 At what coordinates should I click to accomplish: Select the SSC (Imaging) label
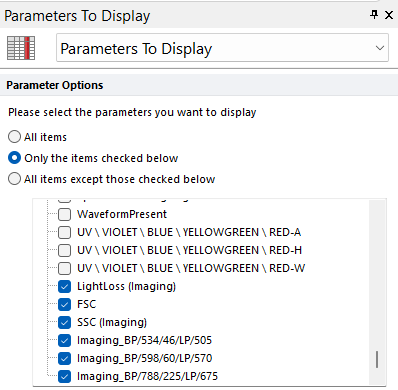(x=112, y=322)
